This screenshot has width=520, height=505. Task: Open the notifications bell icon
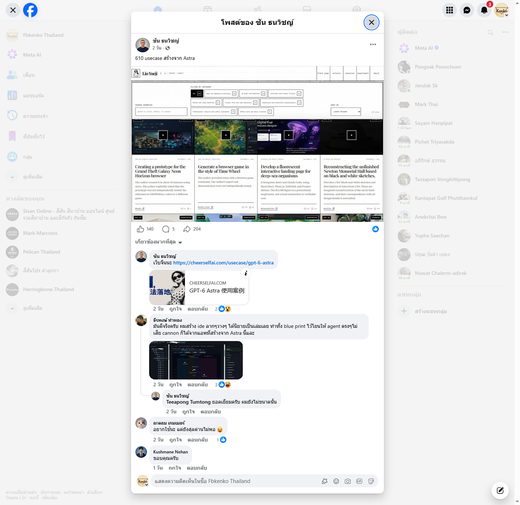coord(484,10)
